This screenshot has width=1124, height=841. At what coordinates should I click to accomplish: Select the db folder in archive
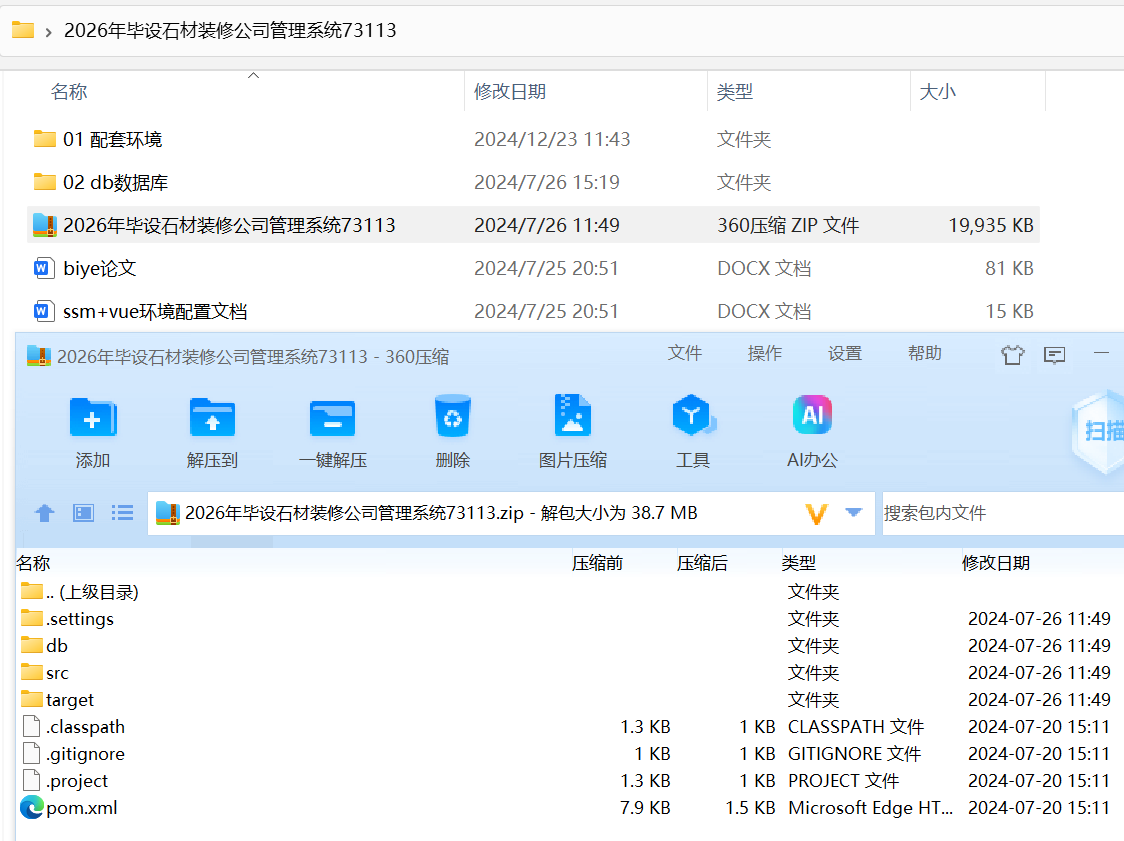[44, 646]
